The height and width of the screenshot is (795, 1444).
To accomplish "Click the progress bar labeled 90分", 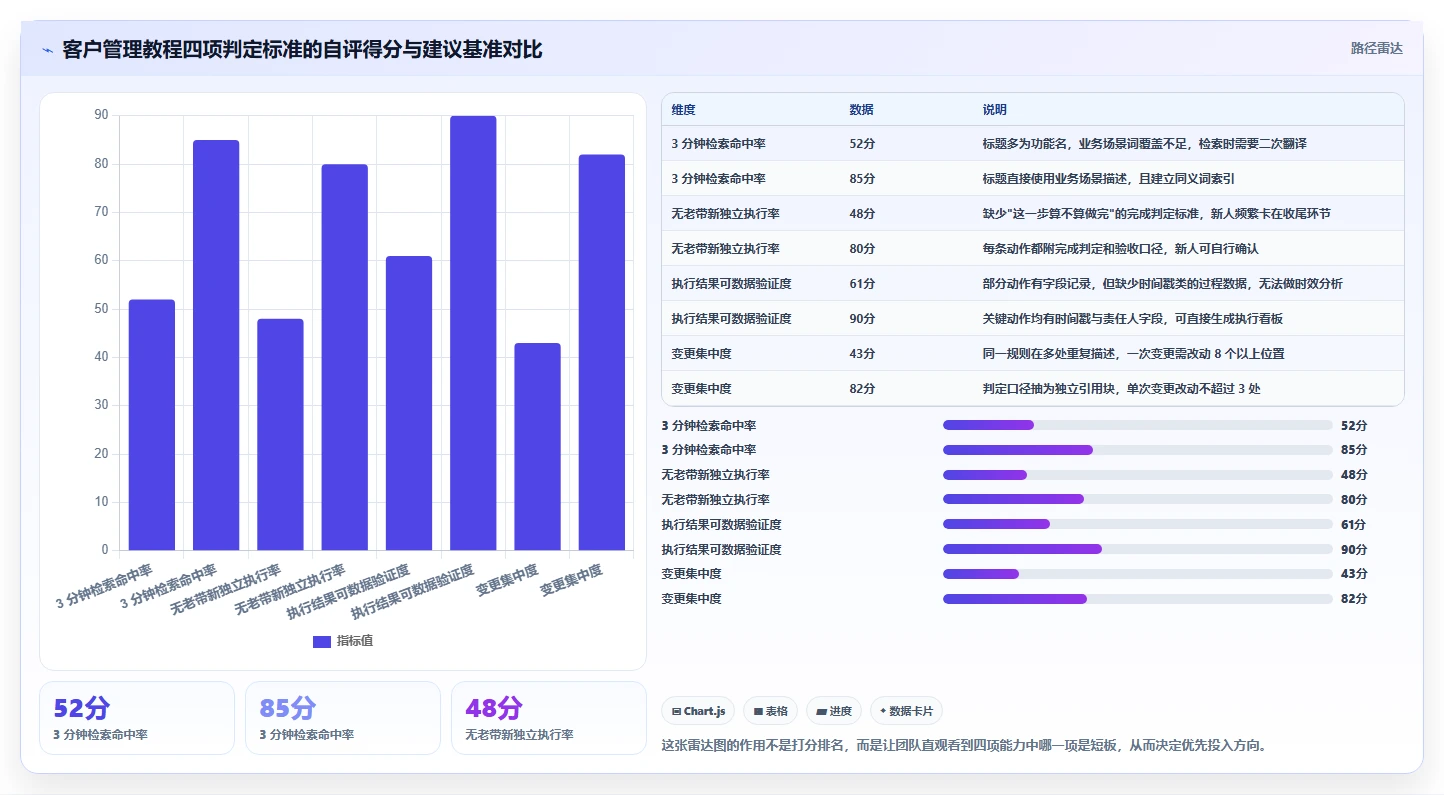I will click(x=1138, y=549).
